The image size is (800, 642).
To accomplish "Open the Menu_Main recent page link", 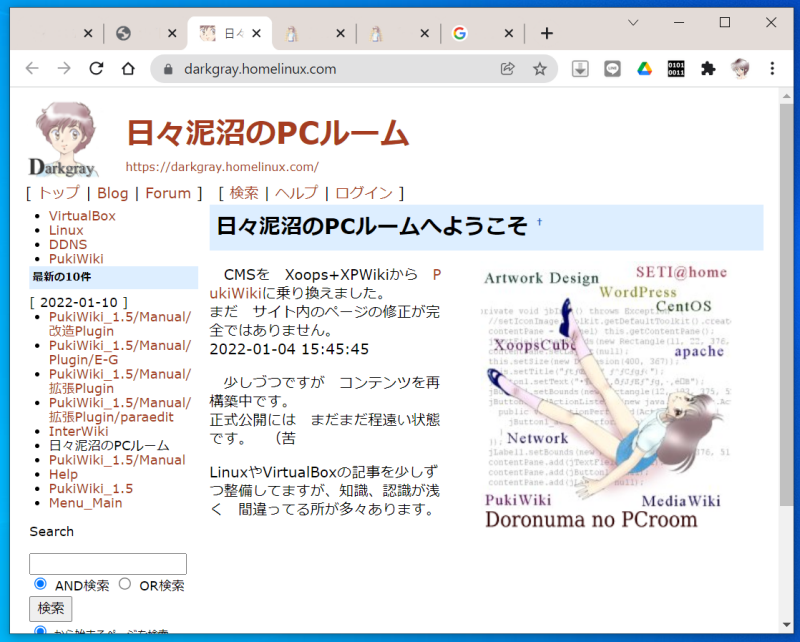I will [x=86, y=503].
